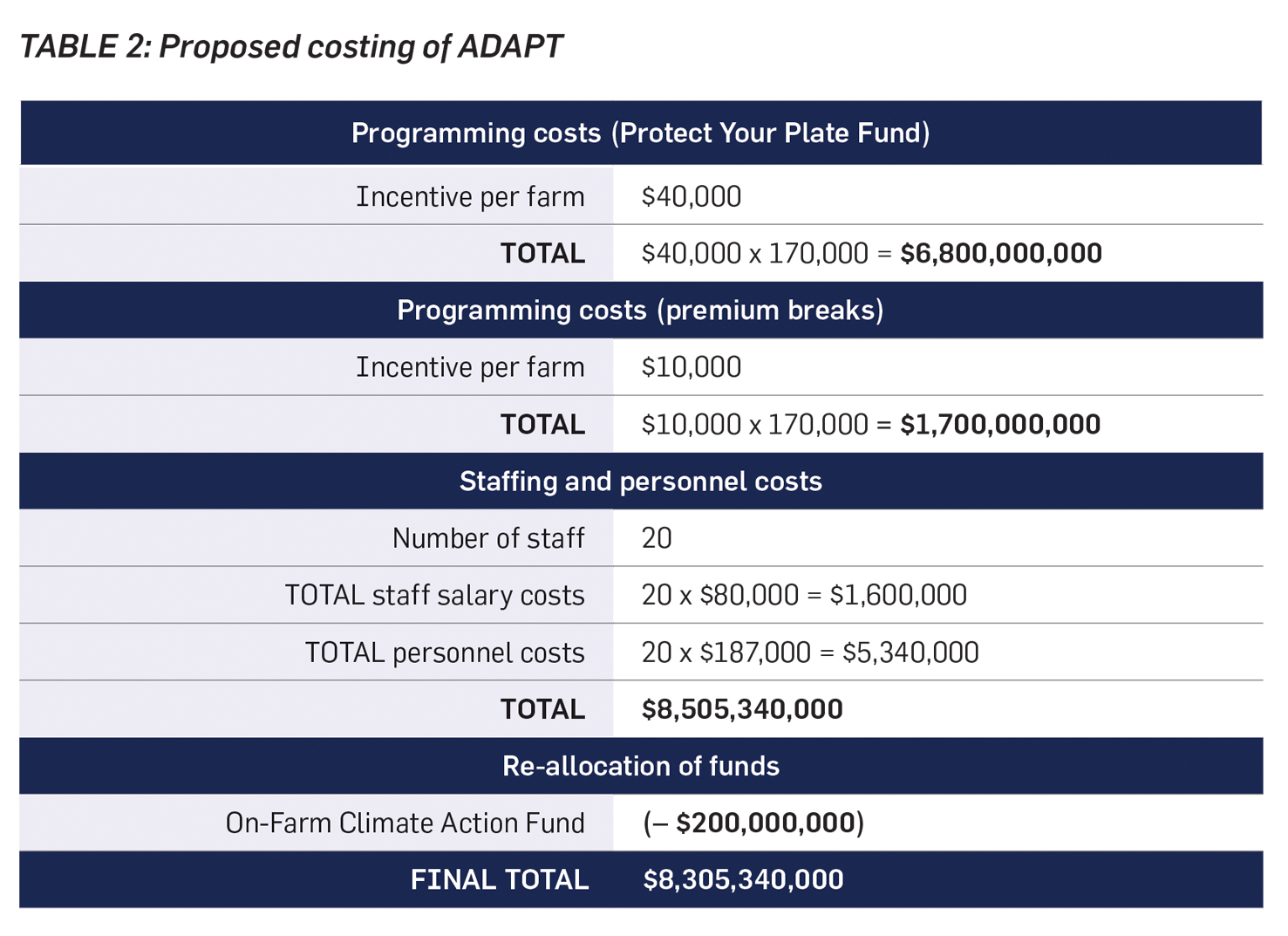Select the staff count value 20
Screen dimensions: 1288x936
[657, 538]
